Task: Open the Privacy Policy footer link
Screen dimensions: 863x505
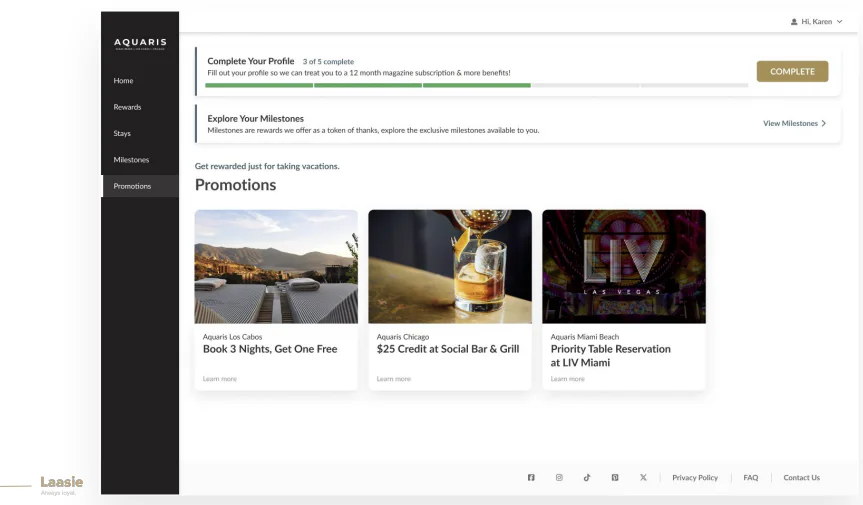Action: [695, 477]
